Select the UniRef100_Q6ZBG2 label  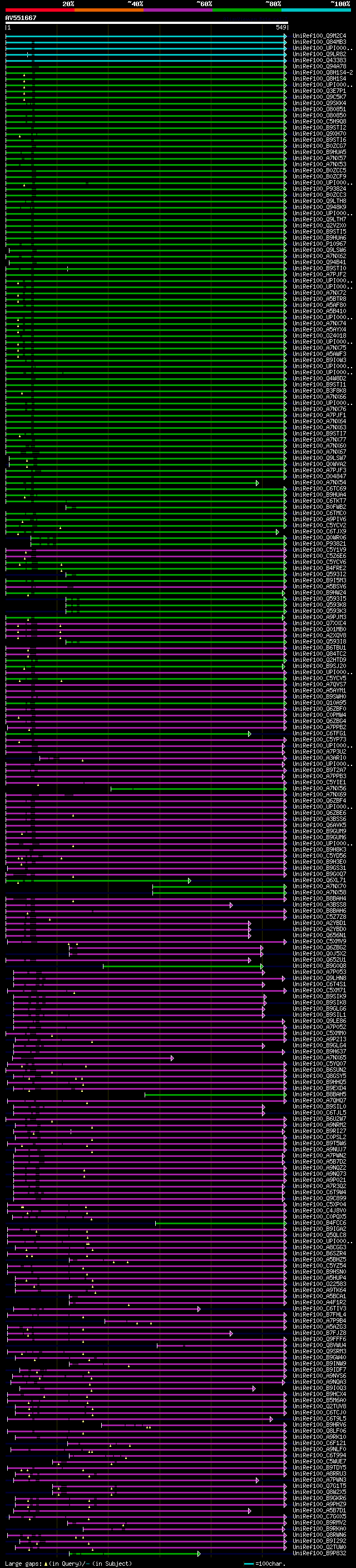319,947
